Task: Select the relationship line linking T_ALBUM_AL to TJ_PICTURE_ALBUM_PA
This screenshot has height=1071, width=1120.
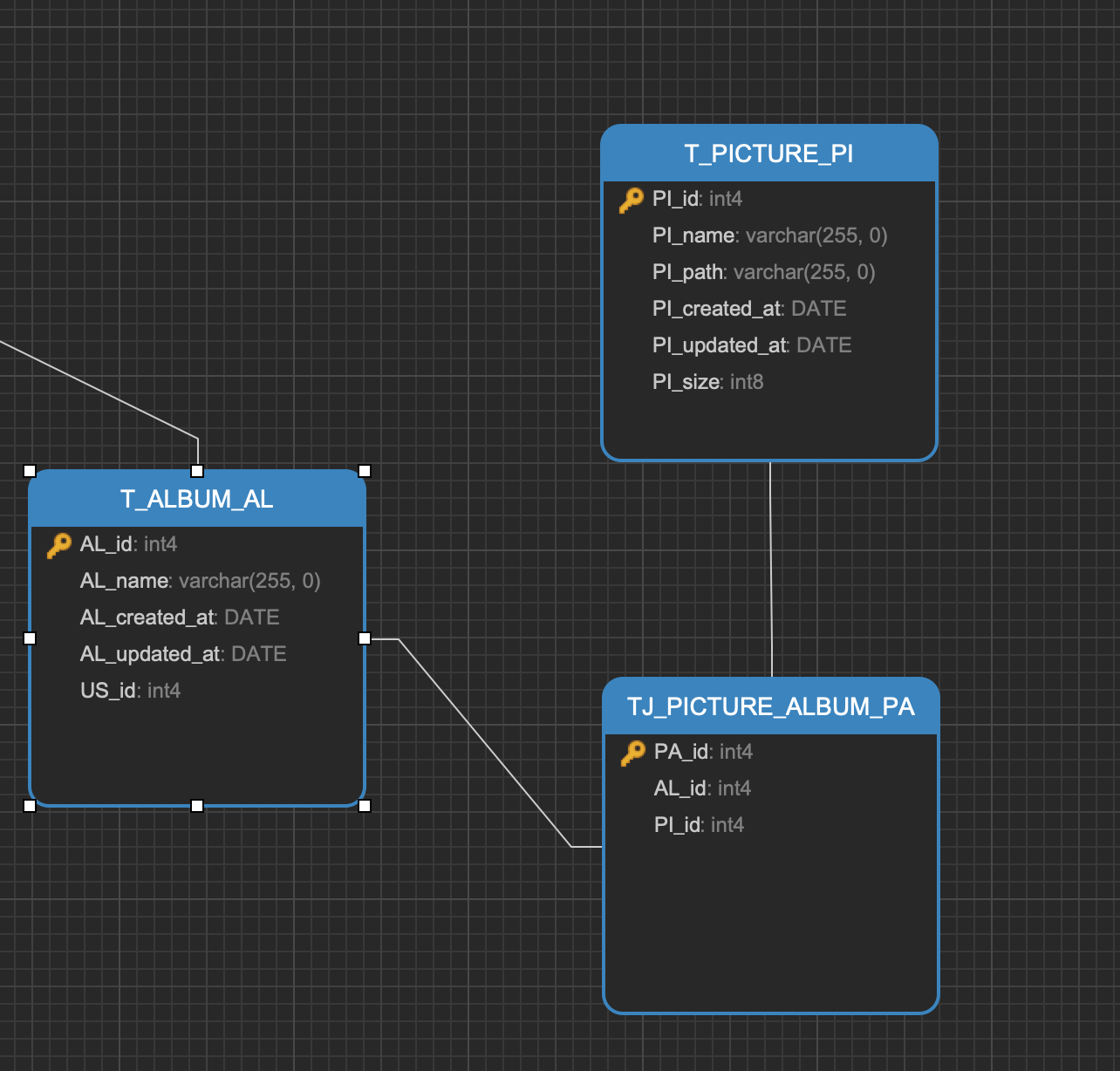Action: click(x=484, y=741)
